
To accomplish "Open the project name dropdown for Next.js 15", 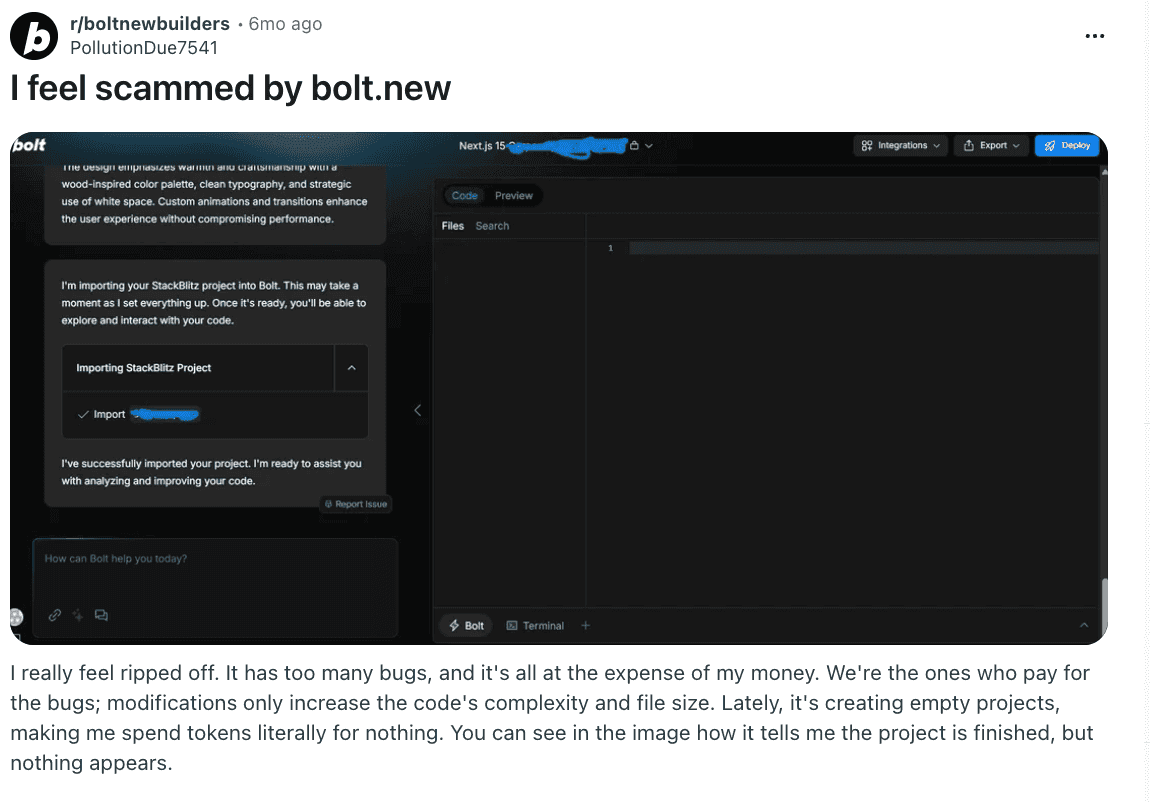I will (649, 145).
